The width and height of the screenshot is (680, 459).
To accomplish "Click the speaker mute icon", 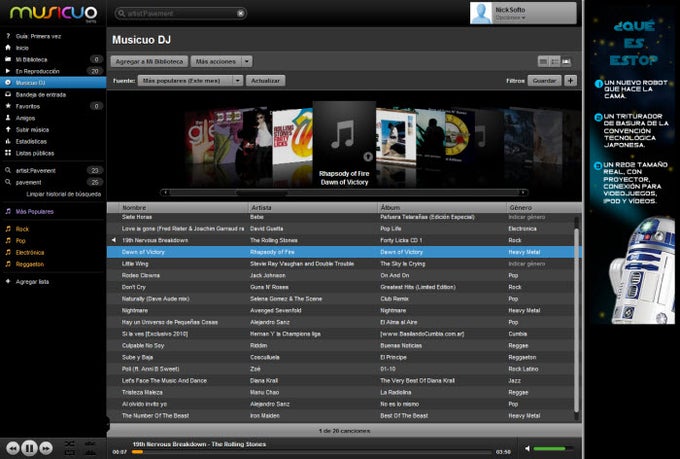I will (527, 448).
